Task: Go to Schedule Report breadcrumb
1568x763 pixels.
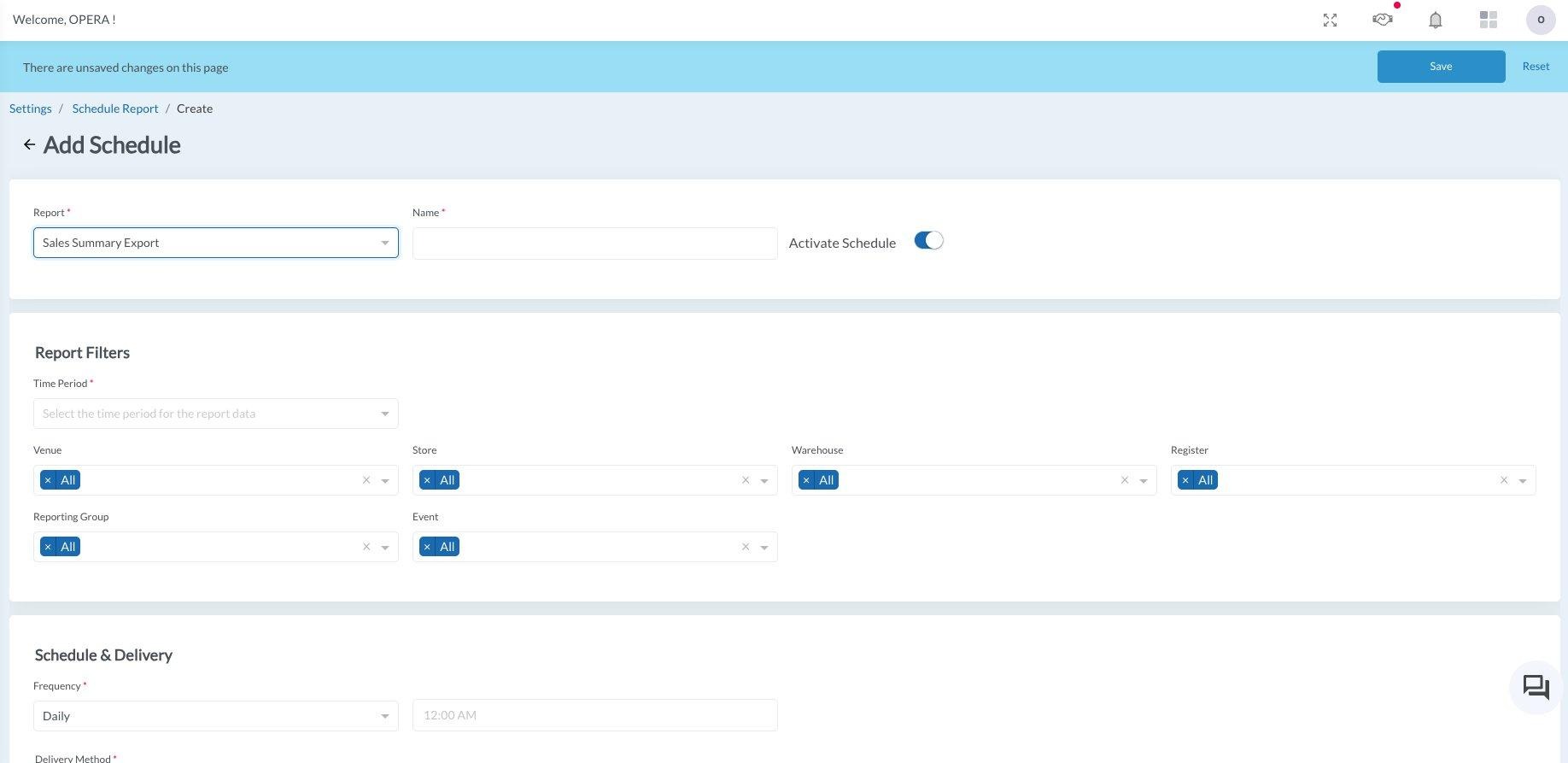Action: tap(115, 109)
